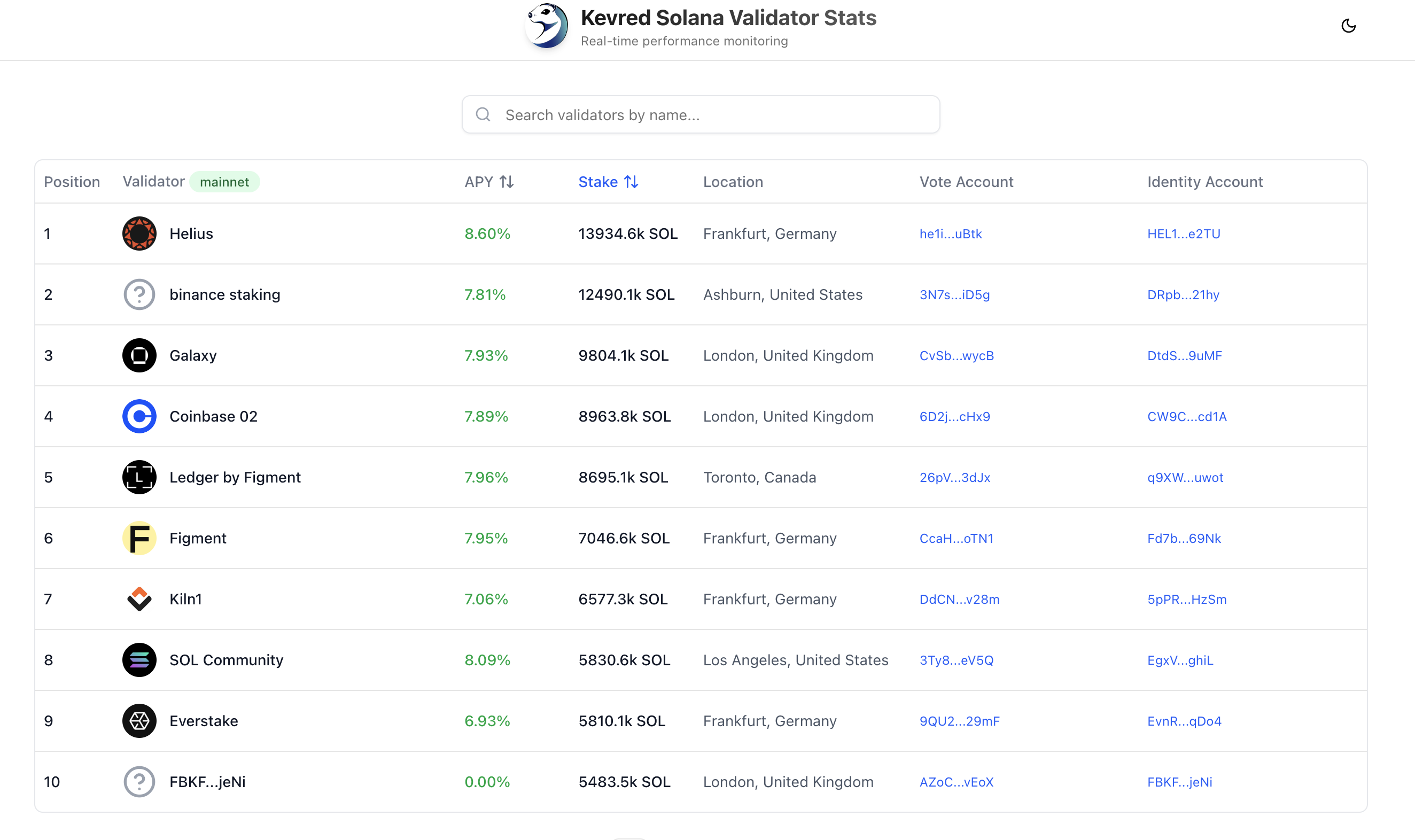Viewport: 1415px width, 840px height.
Task: Click stake value 13934.6k SOL
Action: click(628, 234)
